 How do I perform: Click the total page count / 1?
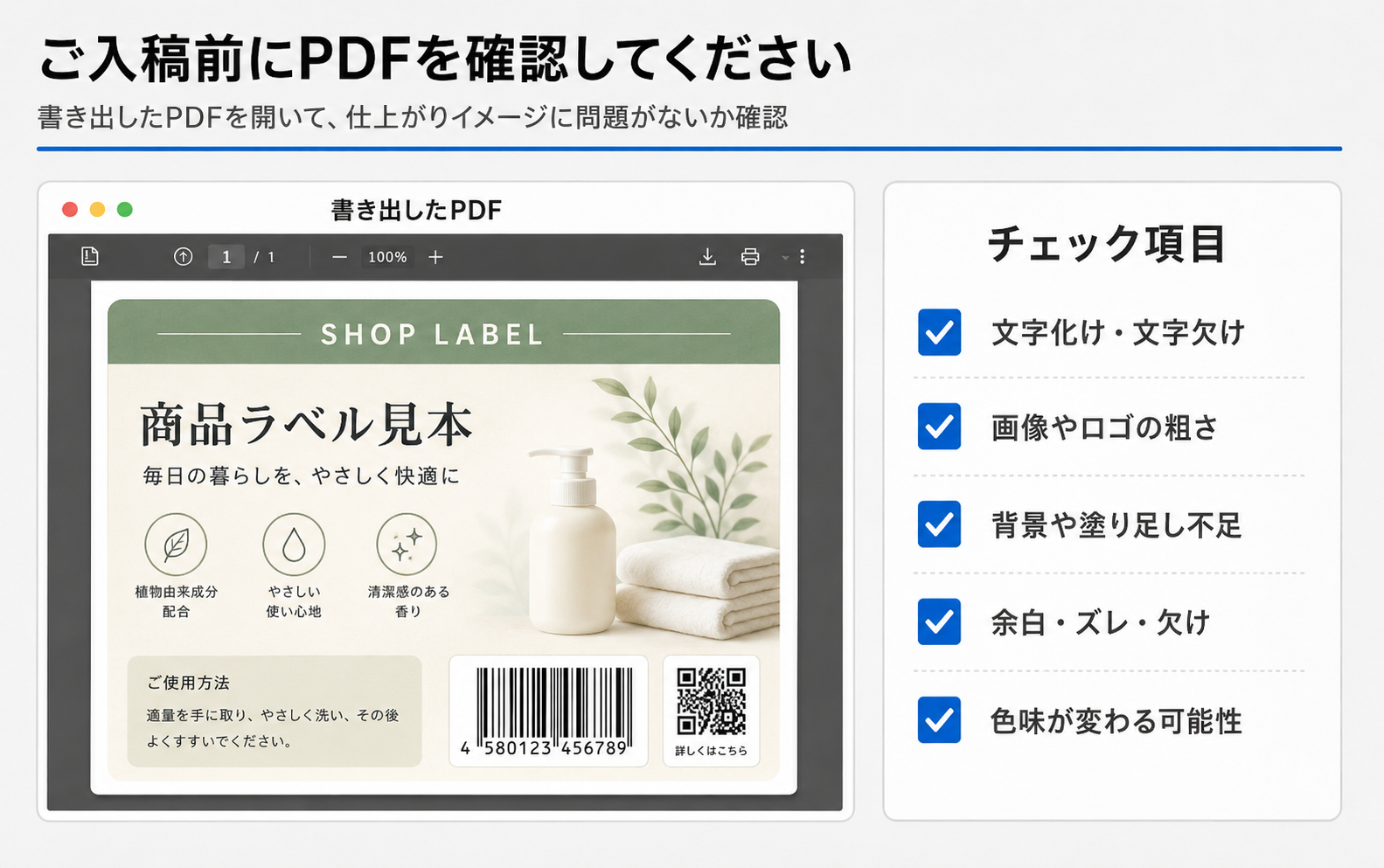[265, 257]
